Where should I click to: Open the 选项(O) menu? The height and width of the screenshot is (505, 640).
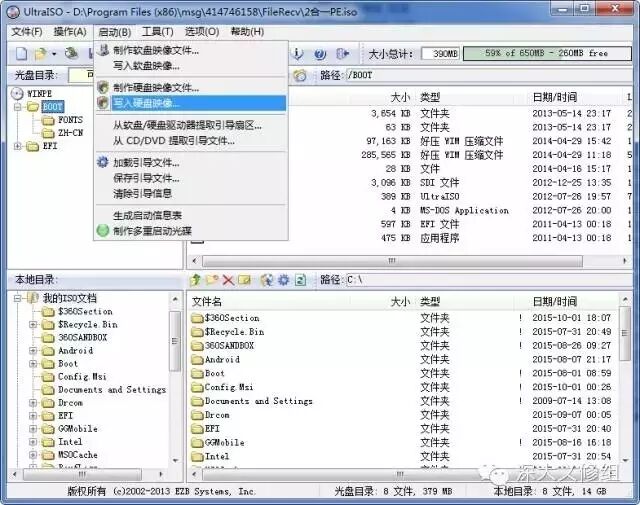[202, 31]
